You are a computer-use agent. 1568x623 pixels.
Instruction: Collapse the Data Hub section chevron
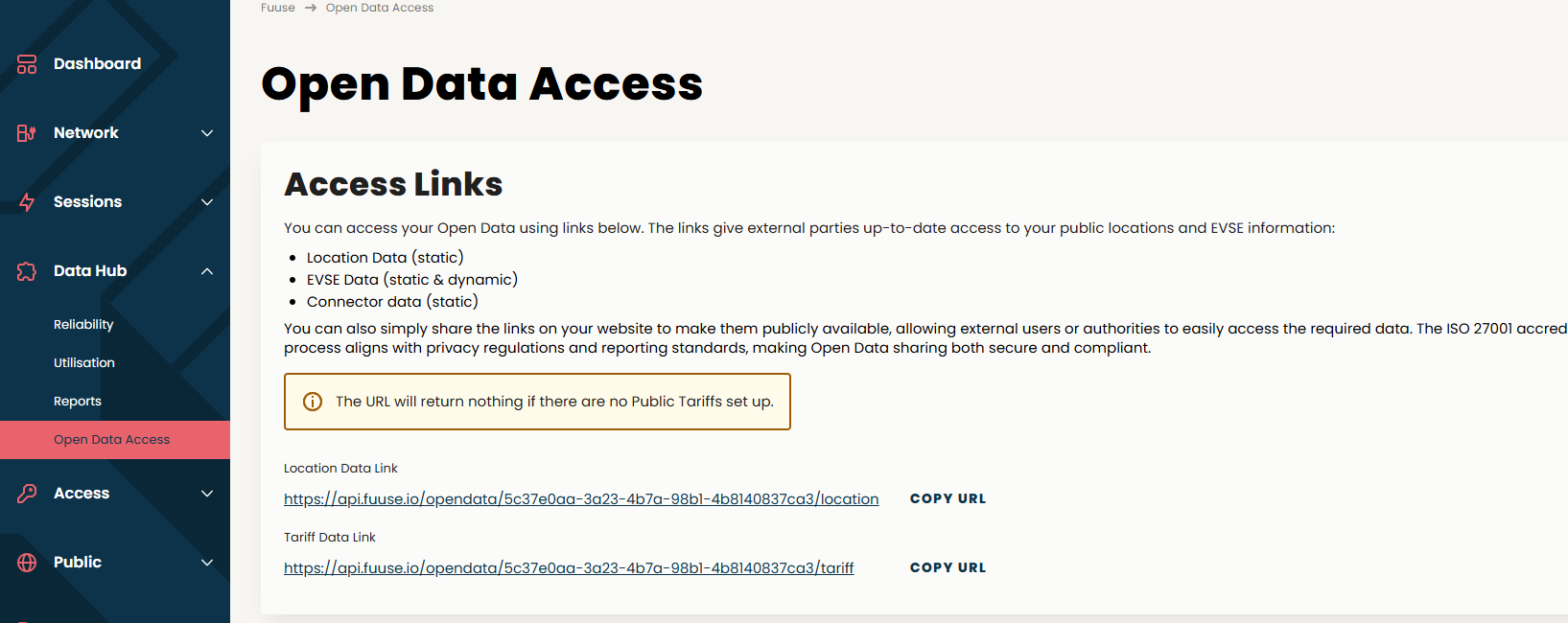[x=207, y=271]
